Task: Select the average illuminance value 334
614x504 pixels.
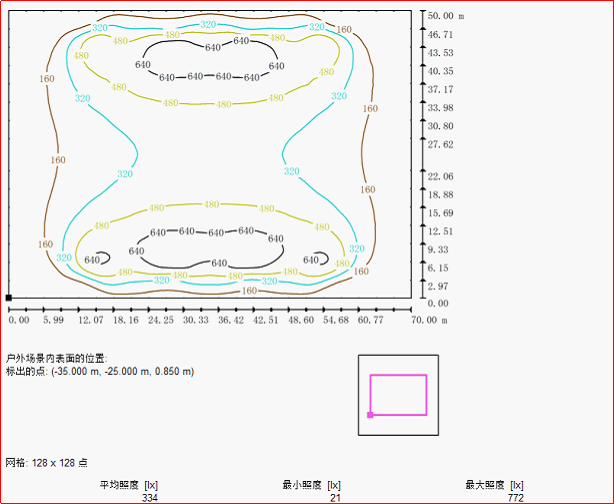Action: pos(150,497)
